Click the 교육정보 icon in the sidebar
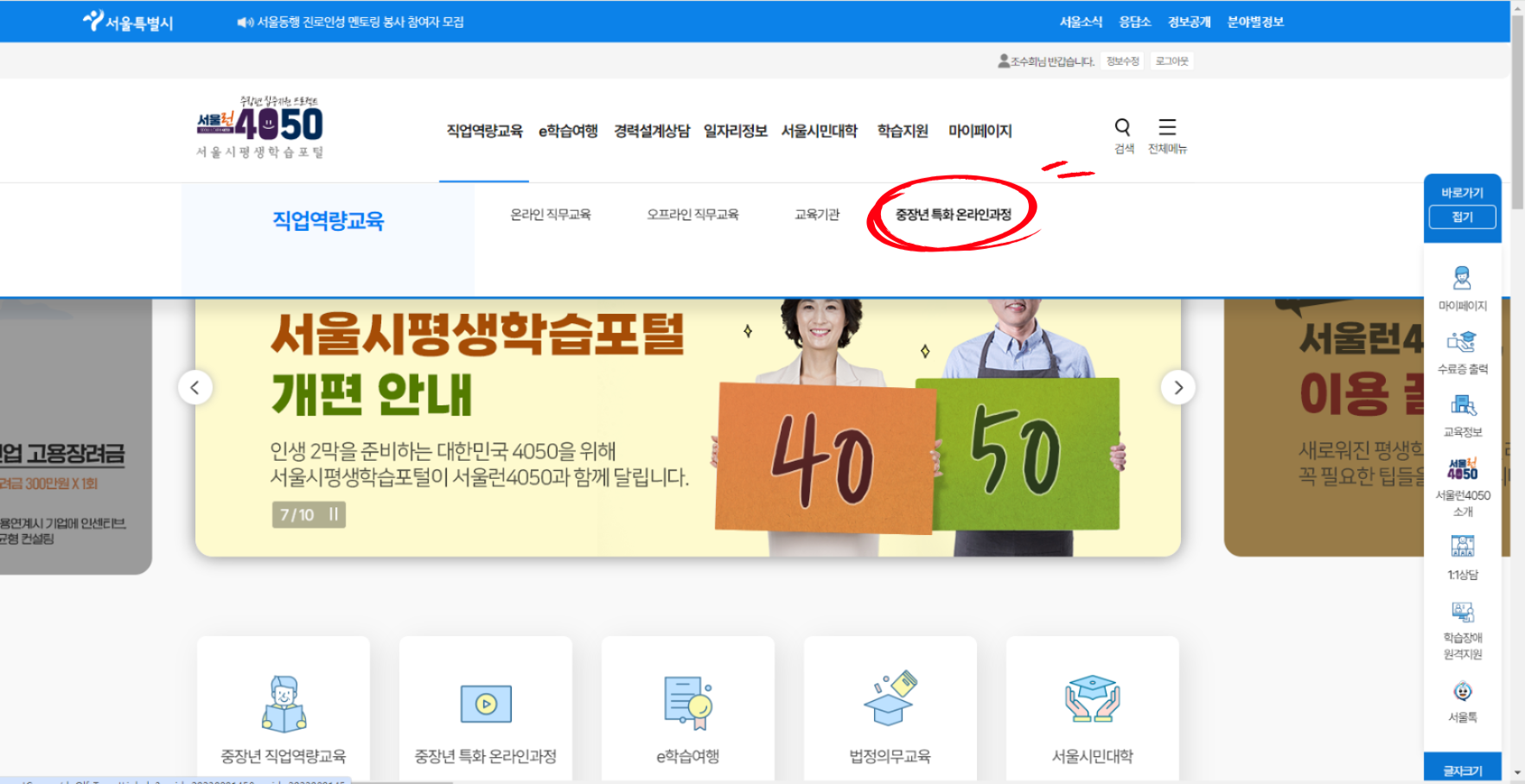 pos(1462,405)
